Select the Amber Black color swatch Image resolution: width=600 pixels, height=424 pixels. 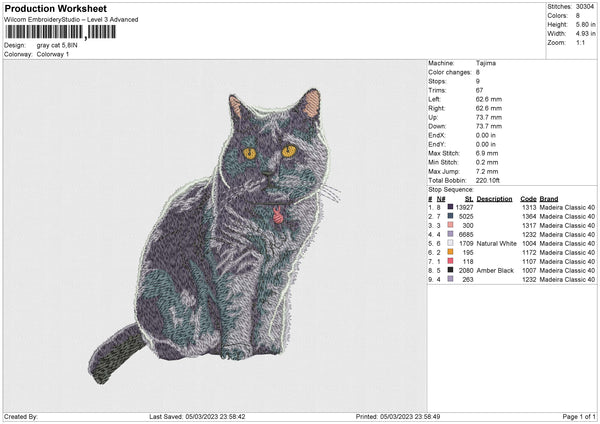tap(450, 270)
